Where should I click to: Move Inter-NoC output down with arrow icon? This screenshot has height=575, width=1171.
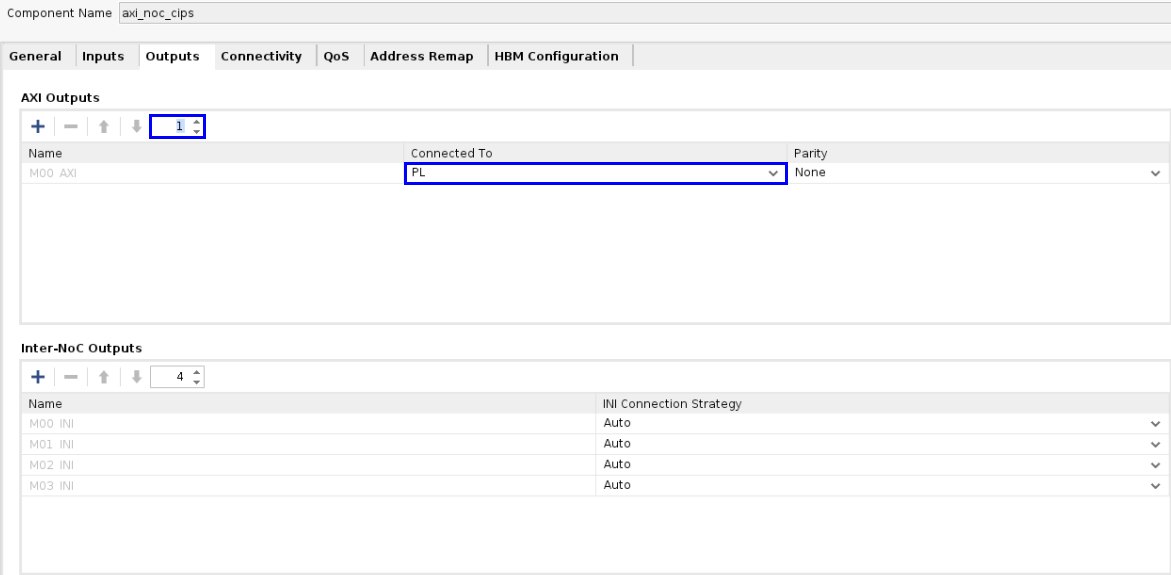point(136,377)
